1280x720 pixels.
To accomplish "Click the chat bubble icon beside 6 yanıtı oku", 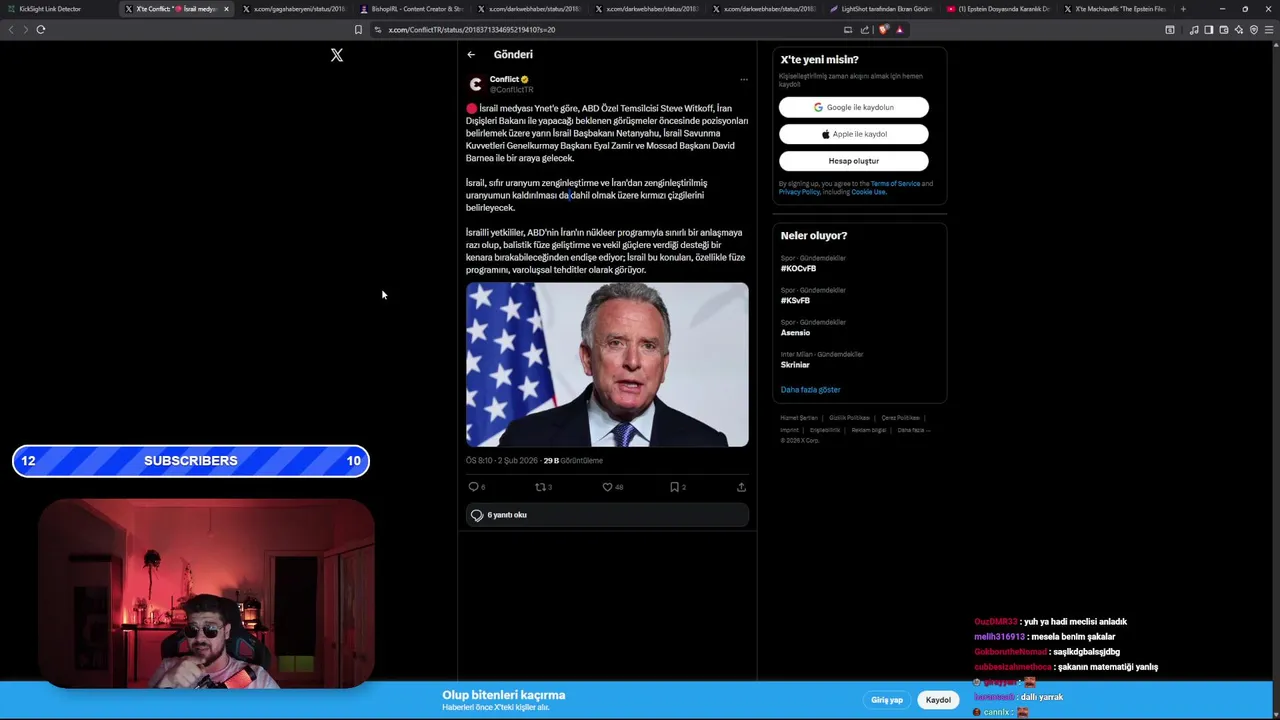I will coord(477,515).
